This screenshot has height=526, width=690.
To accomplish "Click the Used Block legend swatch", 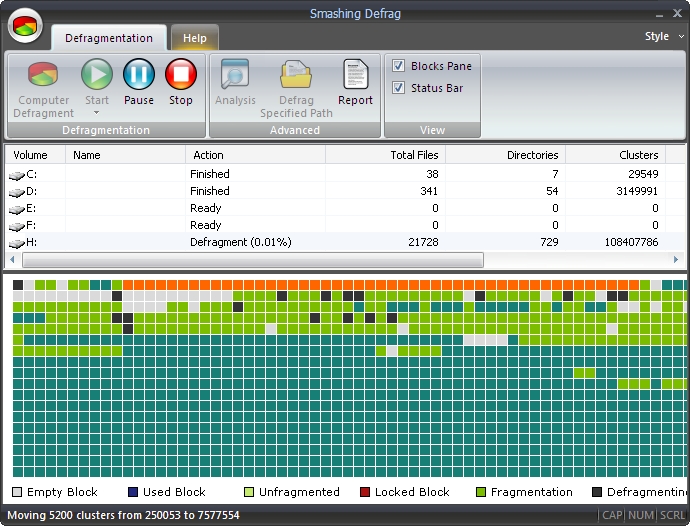I will click(x=133, y=492).
